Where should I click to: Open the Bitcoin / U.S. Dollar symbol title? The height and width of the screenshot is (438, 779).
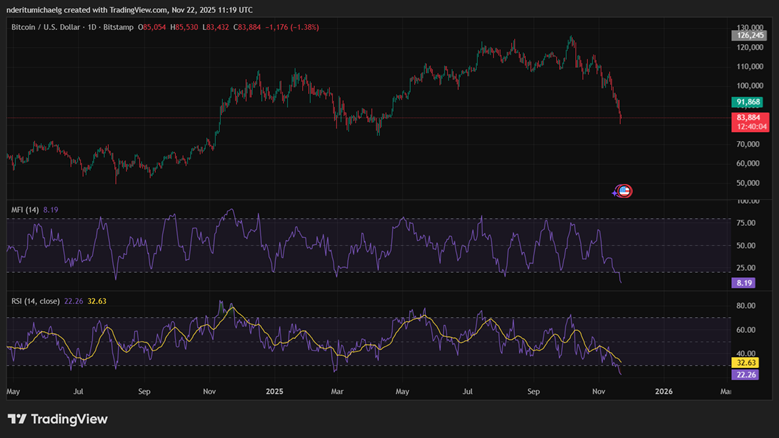[x=54, y=25]
